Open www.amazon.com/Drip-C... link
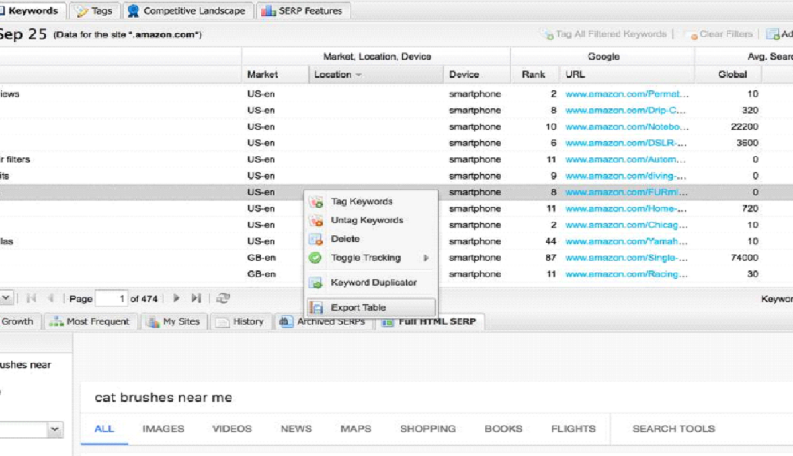The image size is (793, 456). click(626, 110)
